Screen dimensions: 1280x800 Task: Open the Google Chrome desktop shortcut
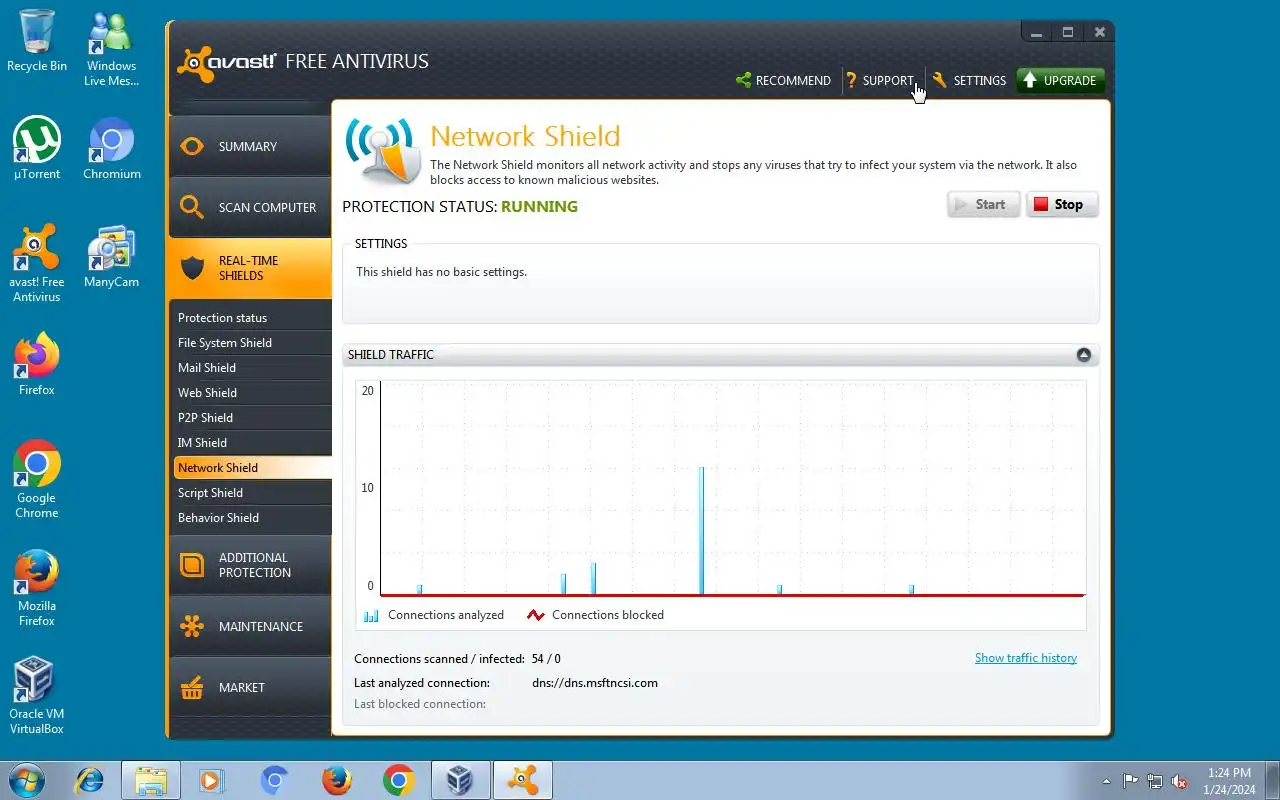pos(37,480)
